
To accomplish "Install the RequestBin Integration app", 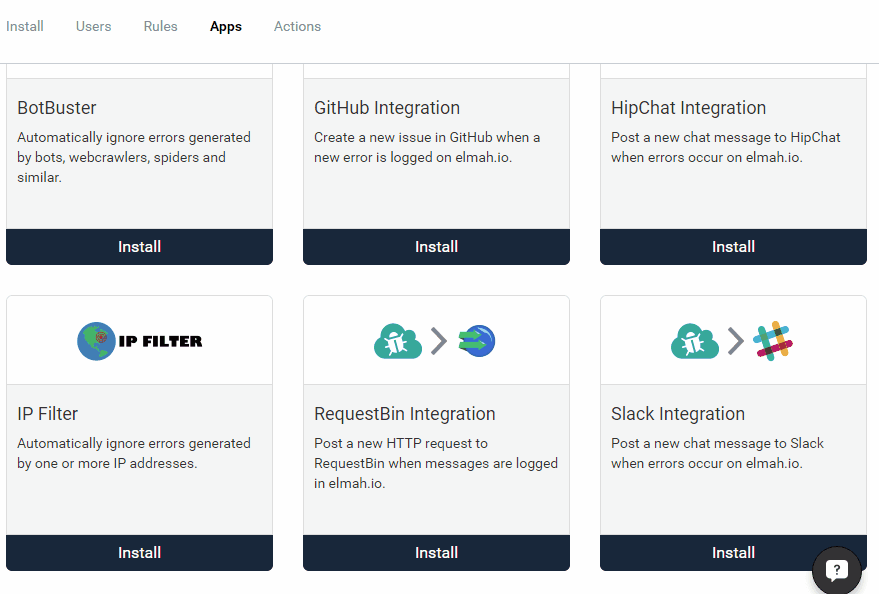I will click(x=436, y=552).
